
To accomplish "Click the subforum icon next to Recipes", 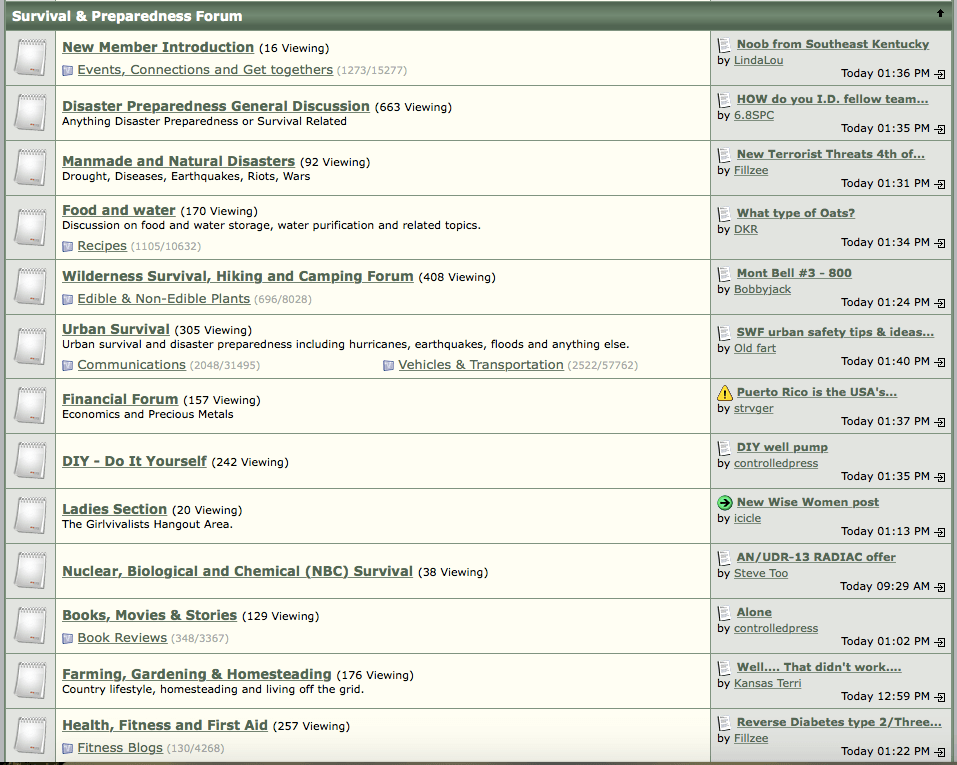I will [68, 246].
